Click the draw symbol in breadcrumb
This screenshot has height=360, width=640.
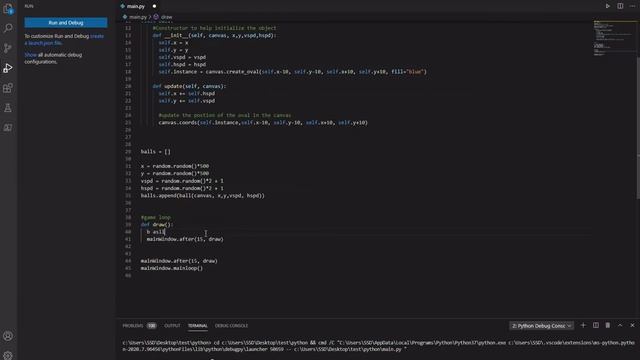click(166, 17)
